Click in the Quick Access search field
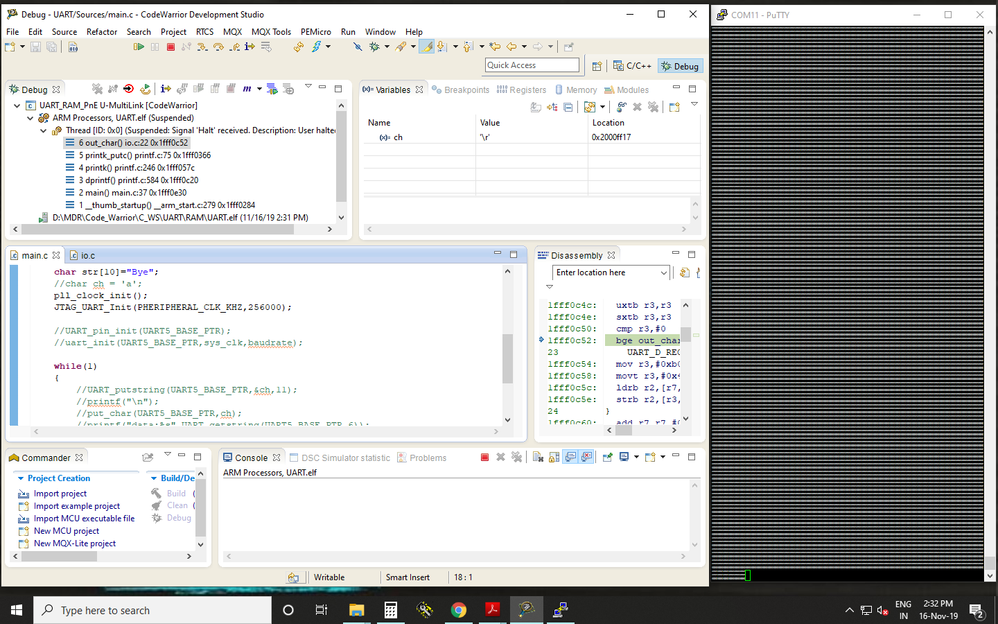The image size is (998, 624). coord(532,65)
